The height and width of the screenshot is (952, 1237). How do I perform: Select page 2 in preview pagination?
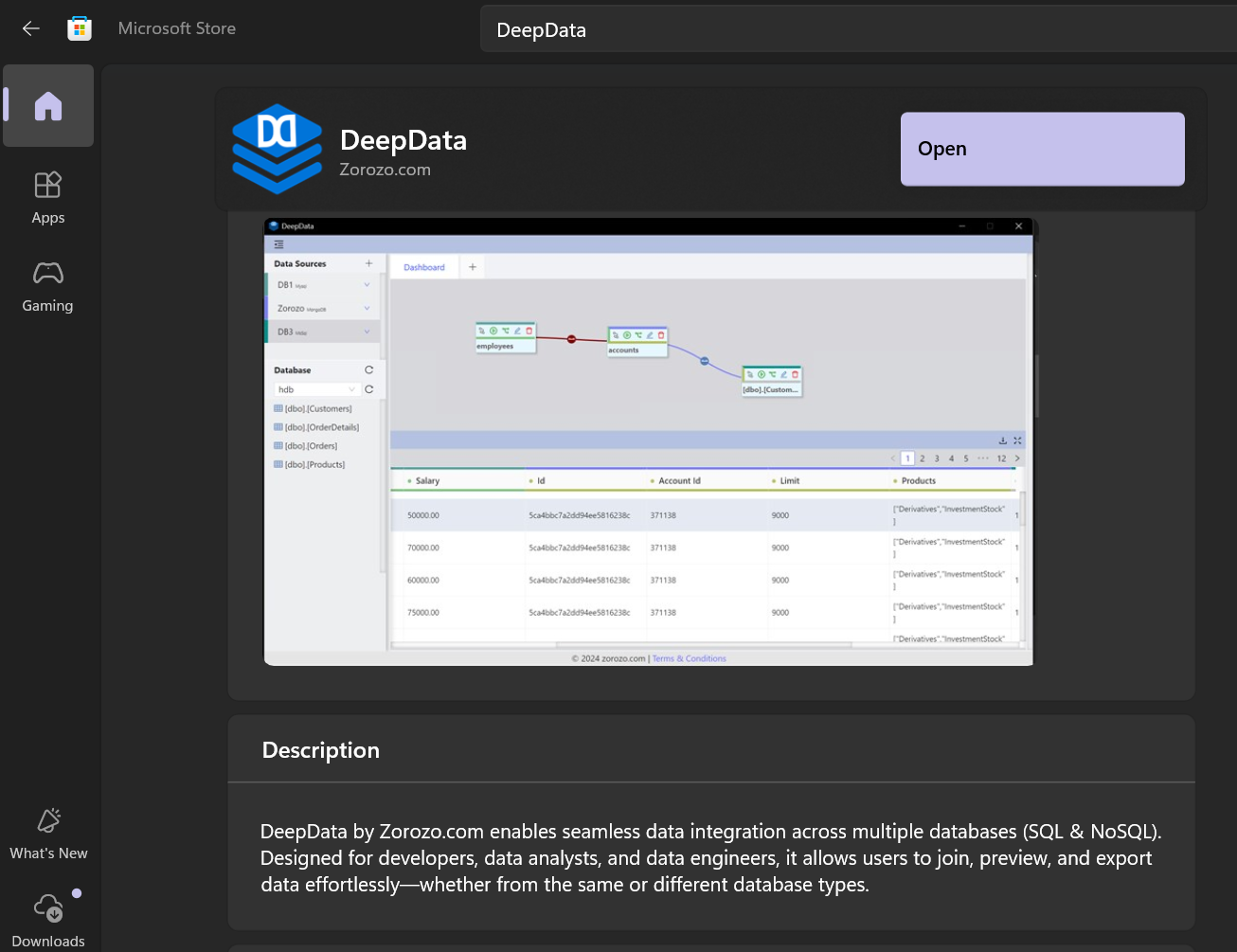click(x=922, y=458)
